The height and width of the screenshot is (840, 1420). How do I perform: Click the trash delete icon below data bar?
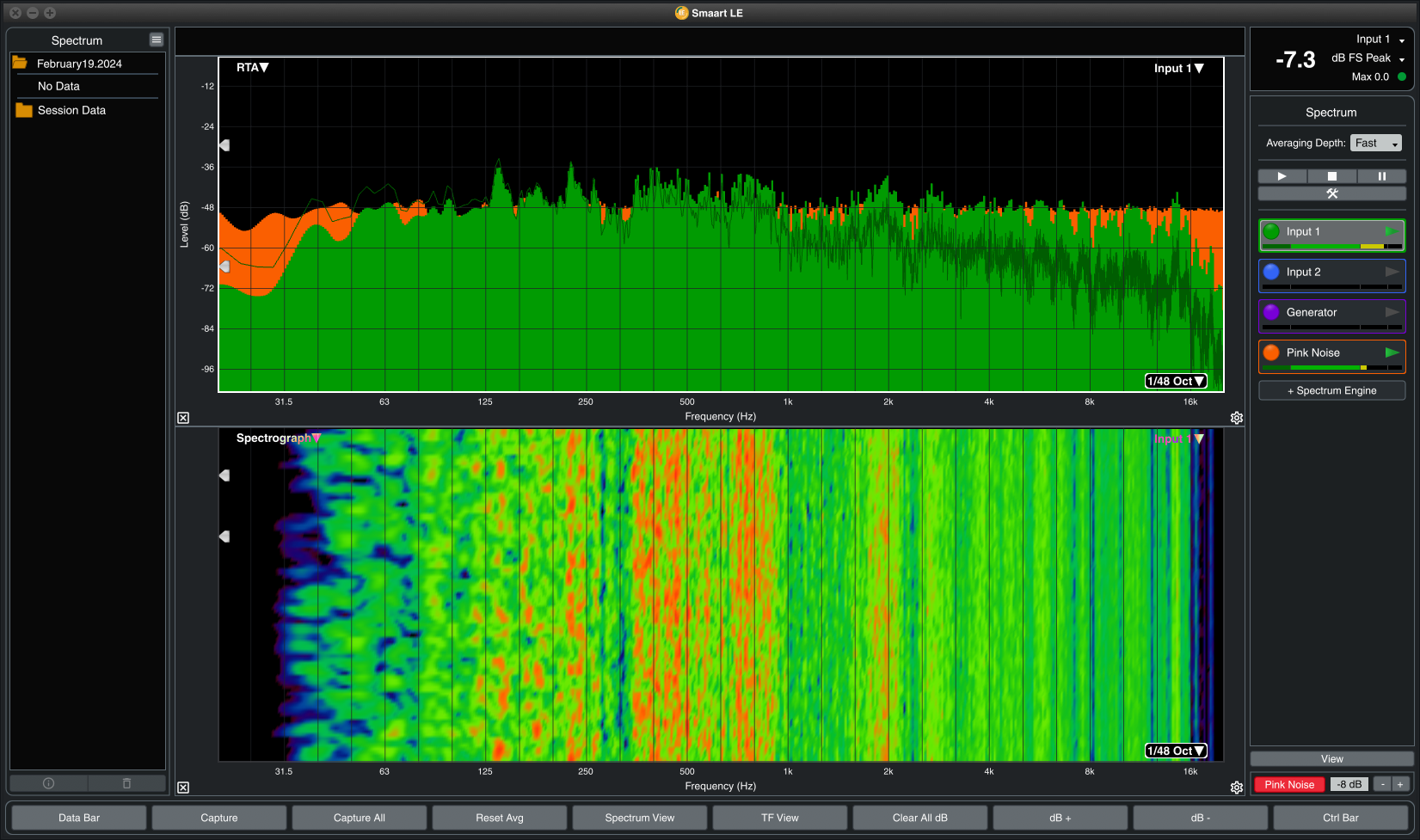tap(126, 783)
